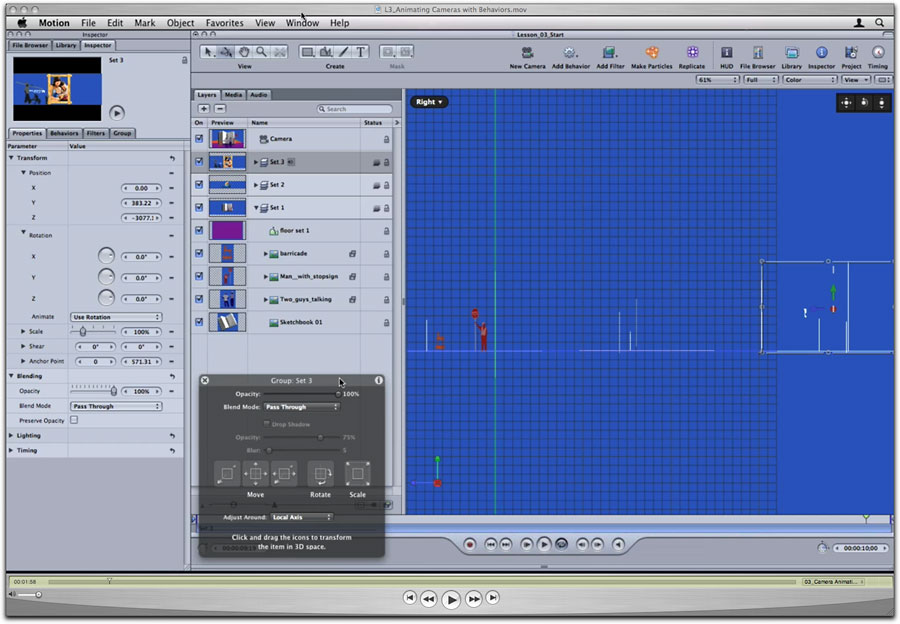Viewport: 900px width, 624px height.
Task: Toggle the Set 2 layer checkbox
Action: pyautogui.click(x=199, y=185)
